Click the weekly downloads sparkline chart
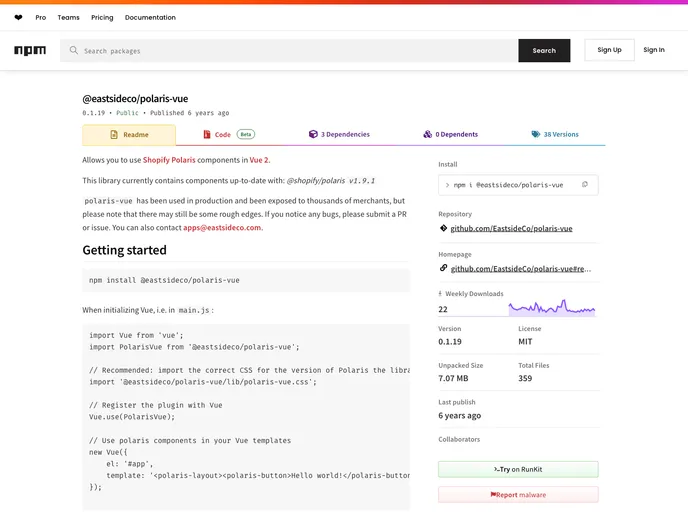The height and width of the screenshot is (512, 688). coord(552,307)
